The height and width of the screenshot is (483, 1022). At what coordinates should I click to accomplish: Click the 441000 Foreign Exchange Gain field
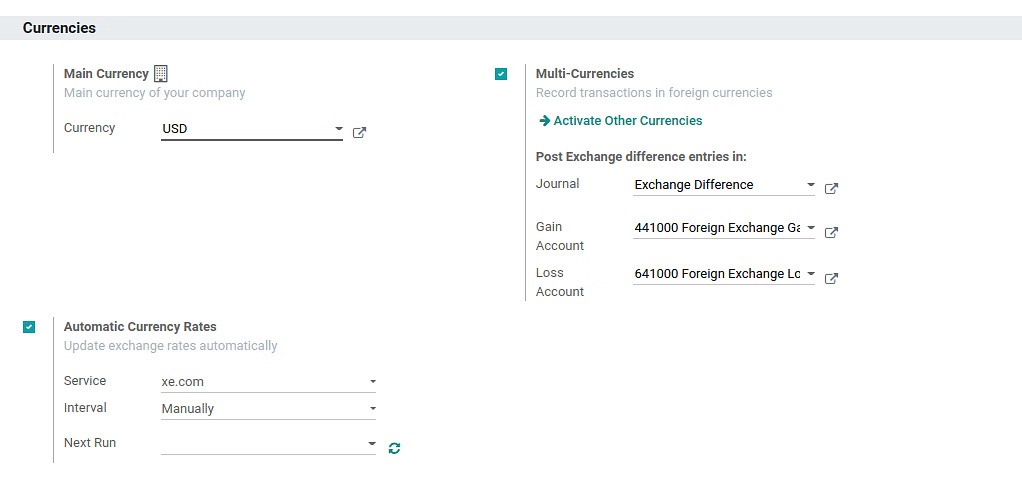coord(717,228)
